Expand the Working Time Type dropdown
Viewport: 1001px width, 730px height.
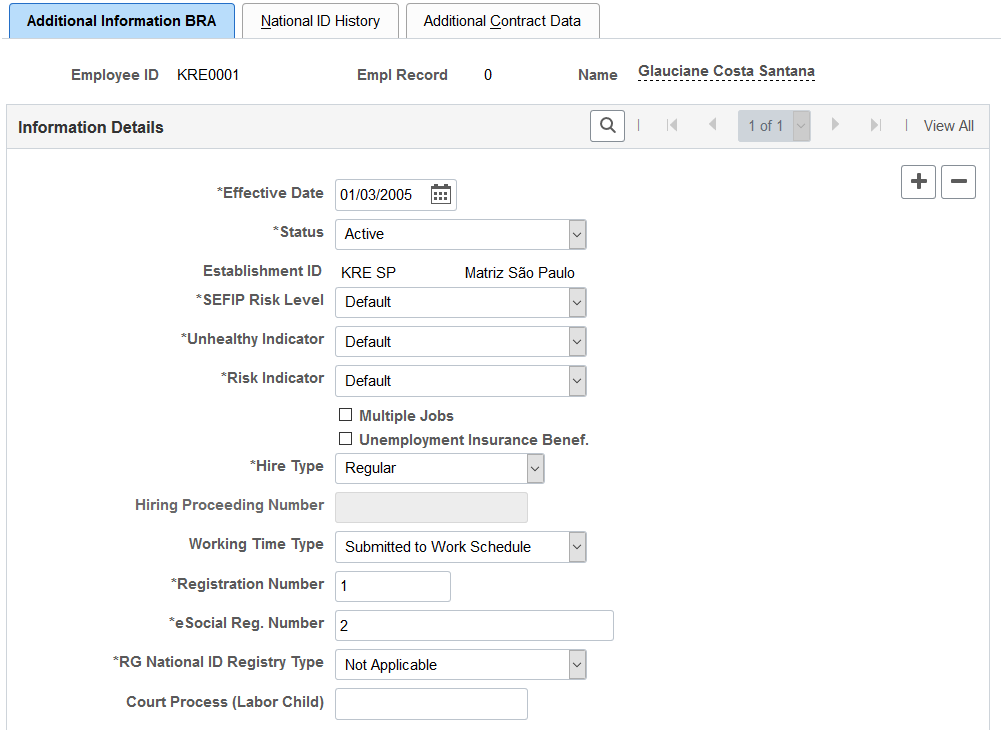pyautogui.click(x=460, y=547)
